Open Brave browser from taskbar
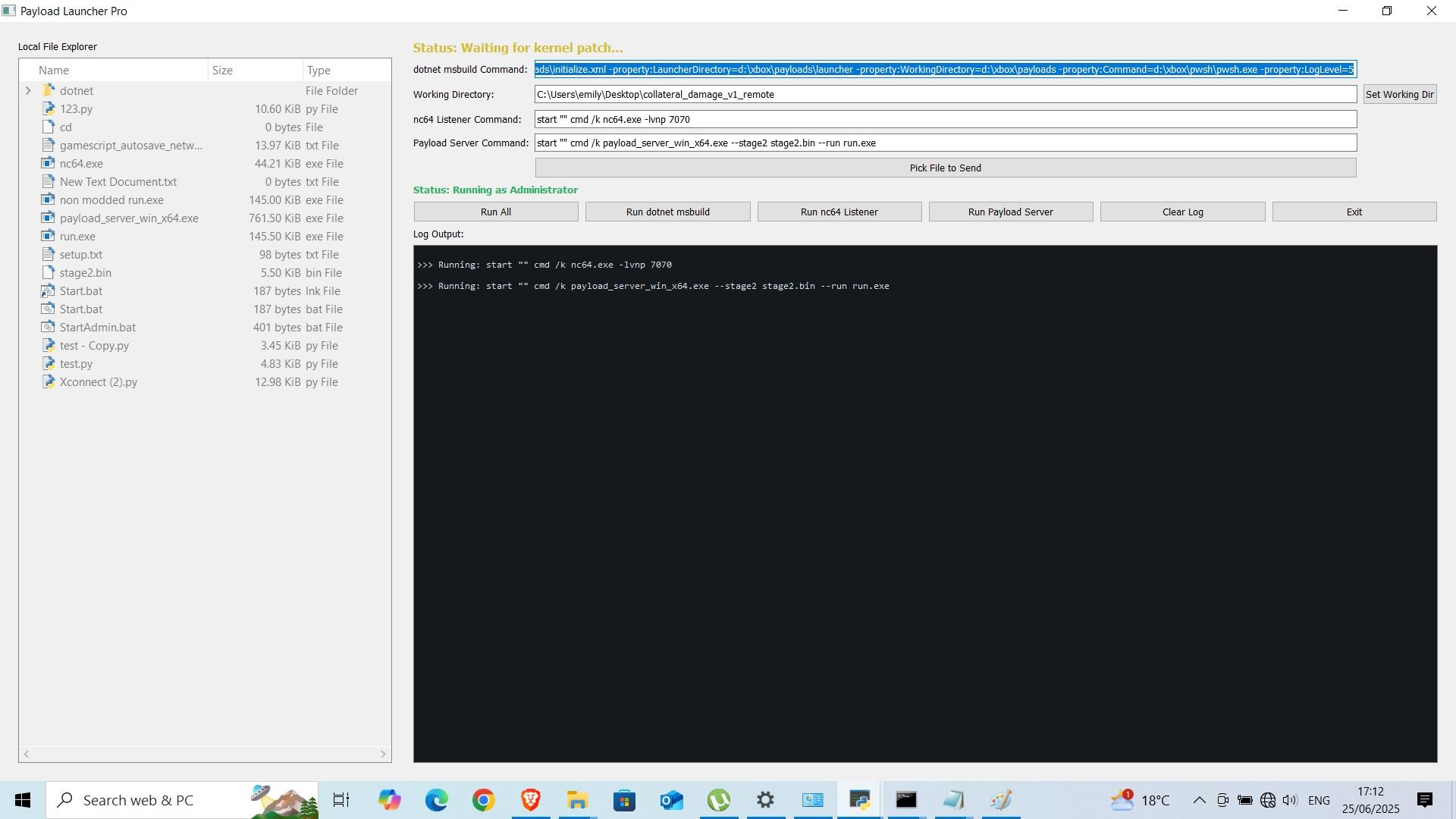 [x=530, y=800]
